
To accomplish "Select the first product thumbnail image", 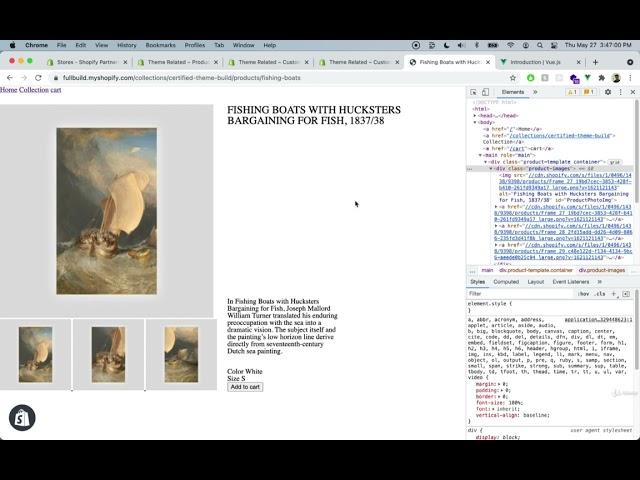I will tap(35, 354).
